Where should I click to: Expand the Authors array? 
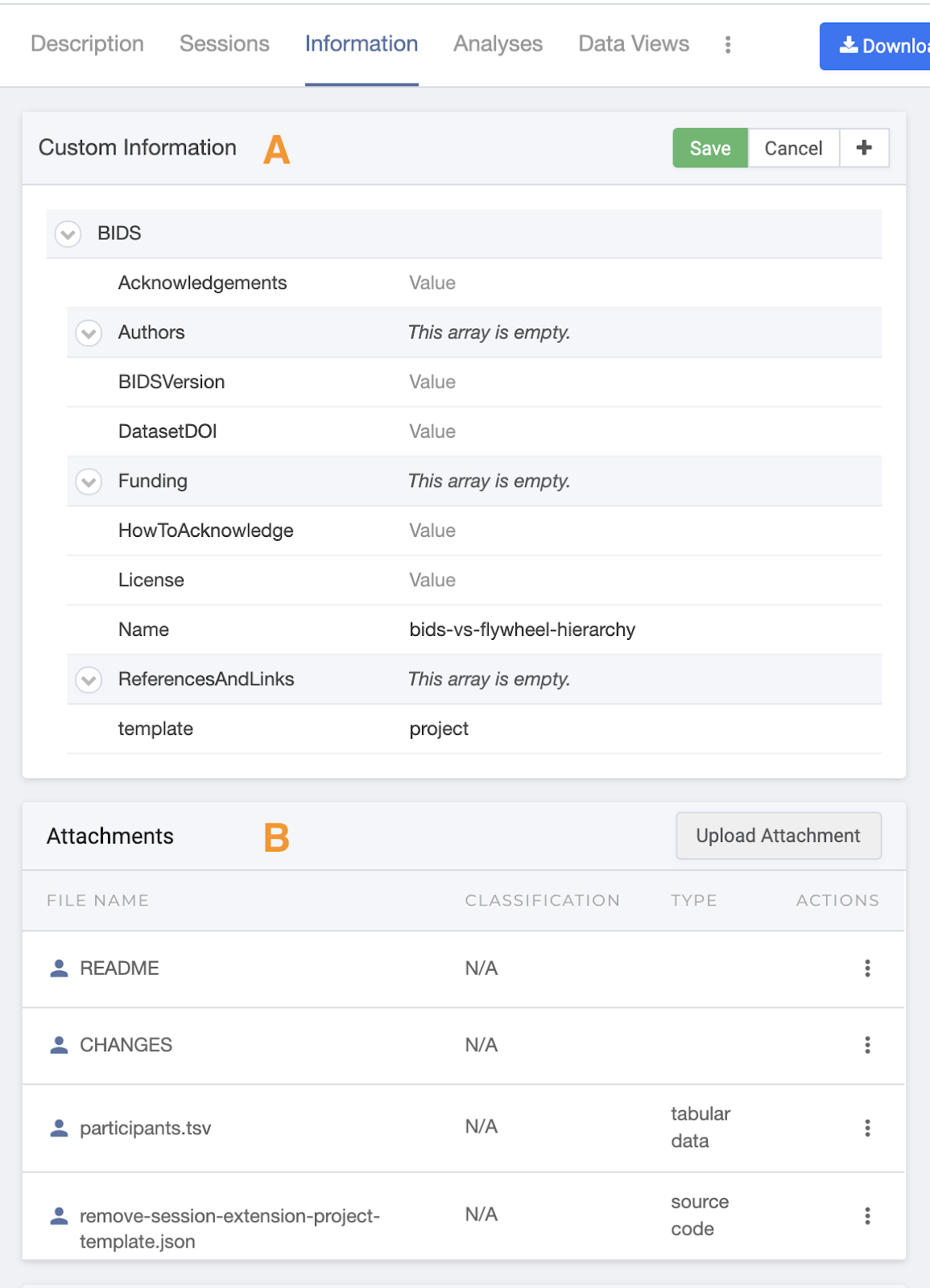(x=89, y=333)
